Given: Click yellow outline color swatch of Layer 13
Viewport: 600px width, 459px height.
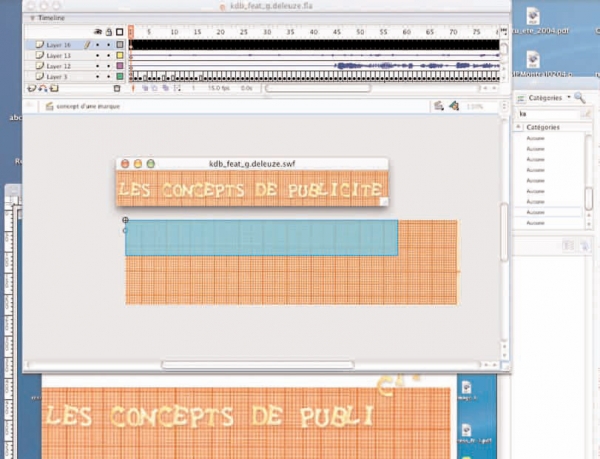Looking at the screenshot, I should coord(120,55).
